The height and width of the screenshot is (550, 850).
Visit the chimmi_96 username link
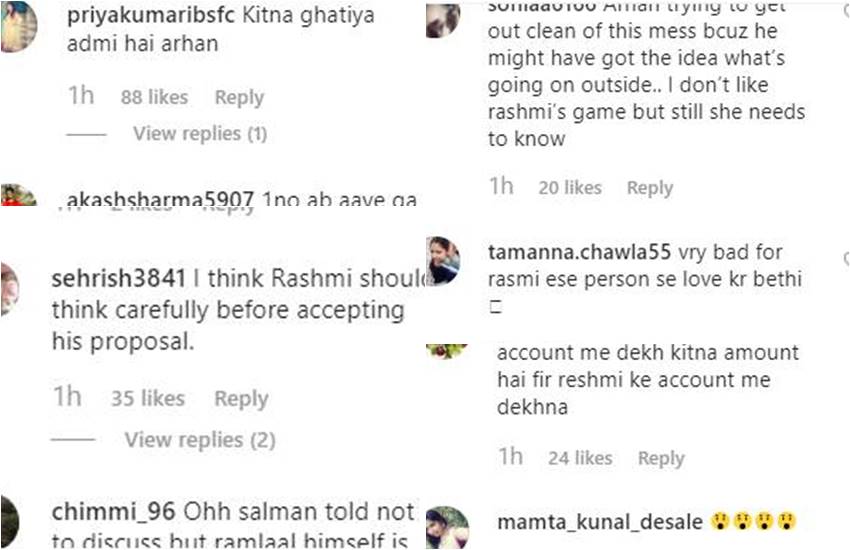click(113, 512)
